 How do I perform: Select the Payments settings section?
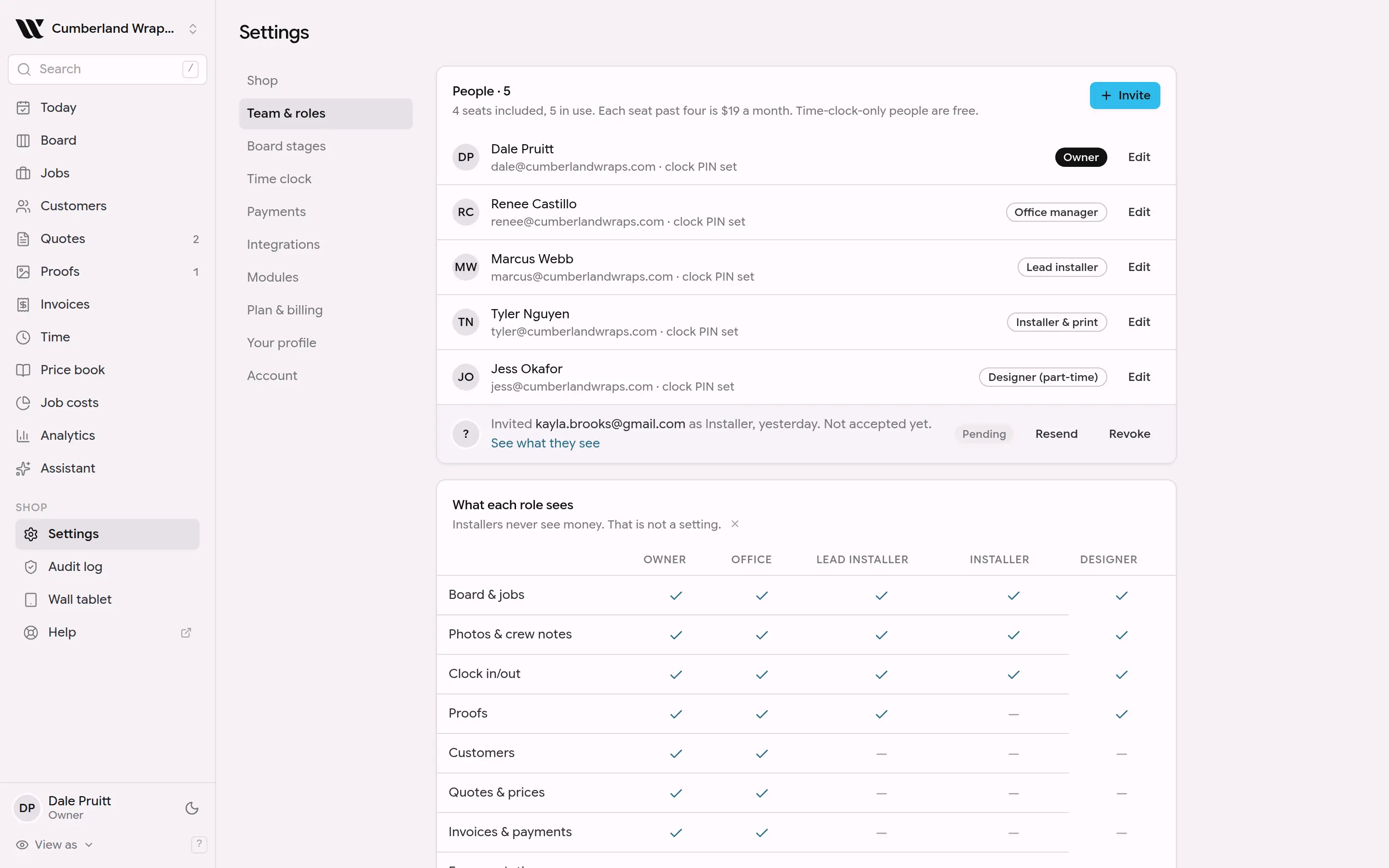tap(326, 211)
